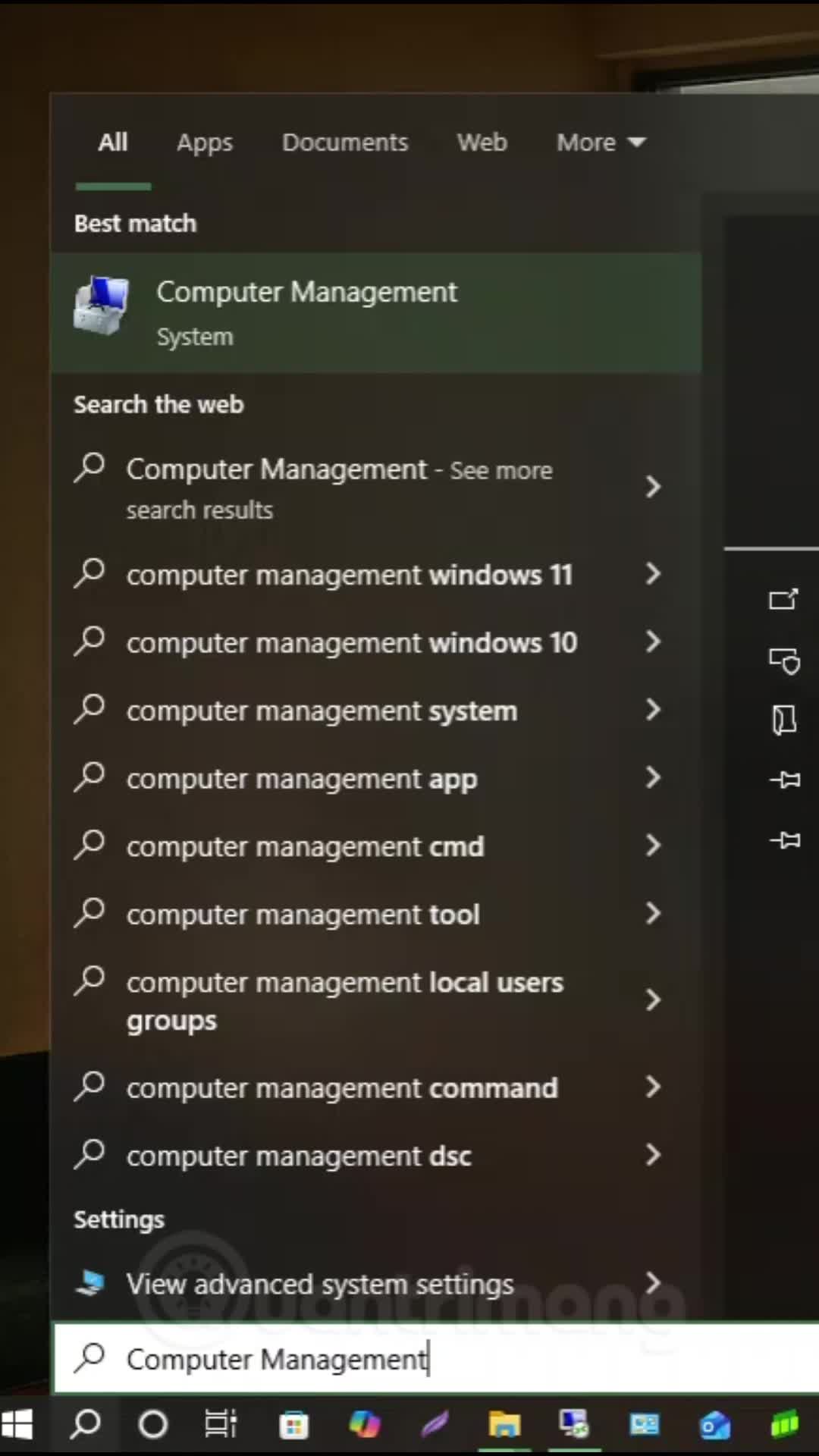The height and width of the screenshot is (1456, 819).
Task: Expand chevron for computer management command
Action: [653, 1087]
